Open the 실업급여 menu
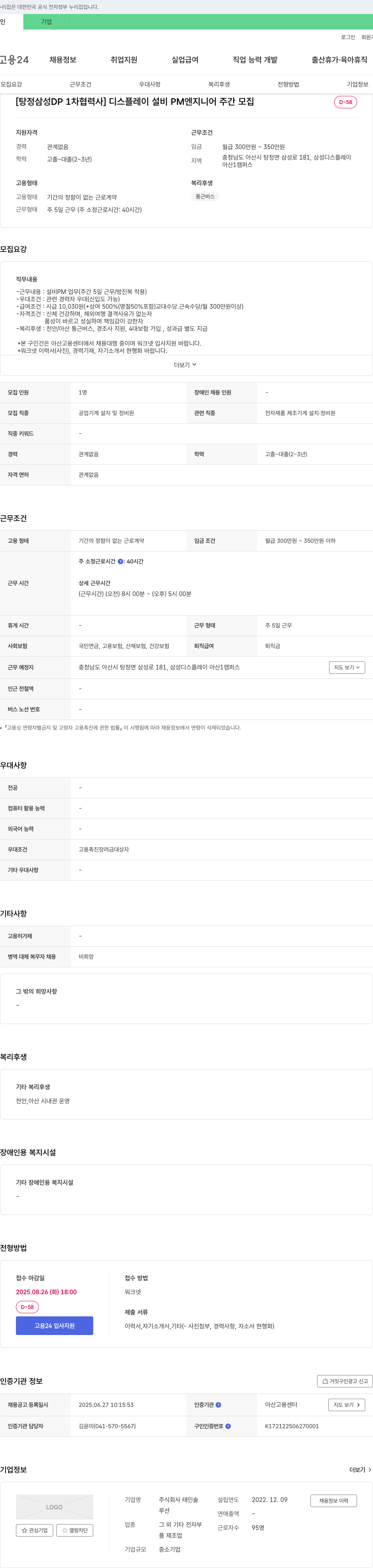This screenshot has width=373, height=1568. tap(185, 60)
